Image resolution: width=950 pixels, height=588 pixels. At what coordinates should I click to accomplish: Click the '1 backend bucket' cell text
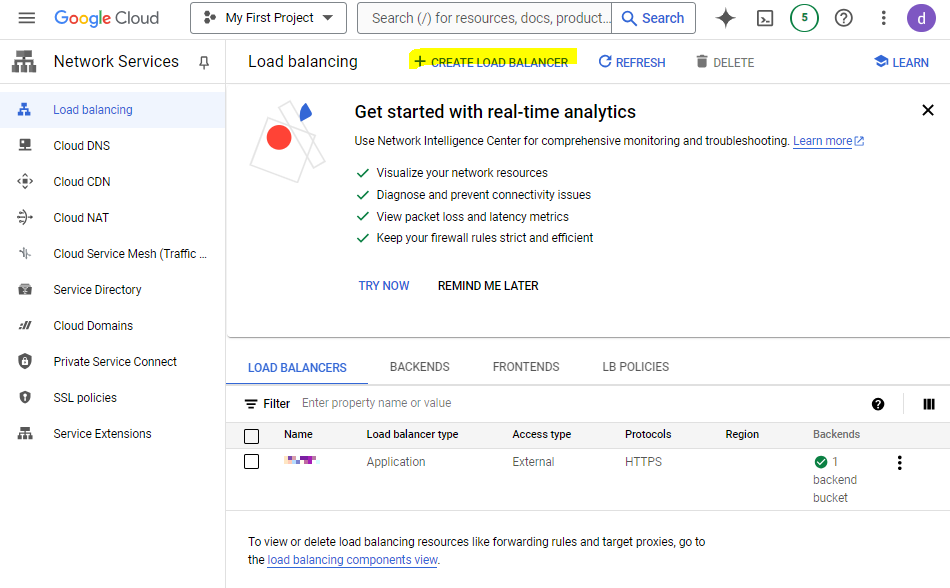pos(835,480)
